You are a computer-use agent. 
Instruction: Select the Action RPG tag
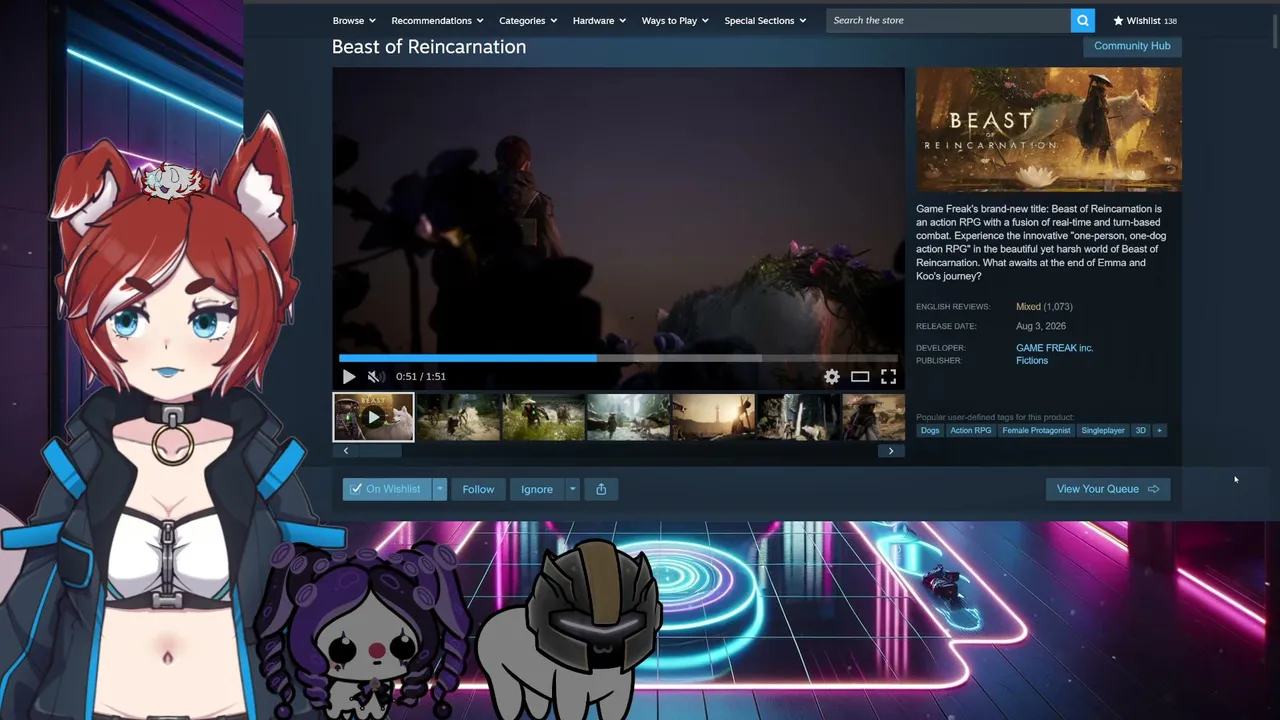point(971,430)
